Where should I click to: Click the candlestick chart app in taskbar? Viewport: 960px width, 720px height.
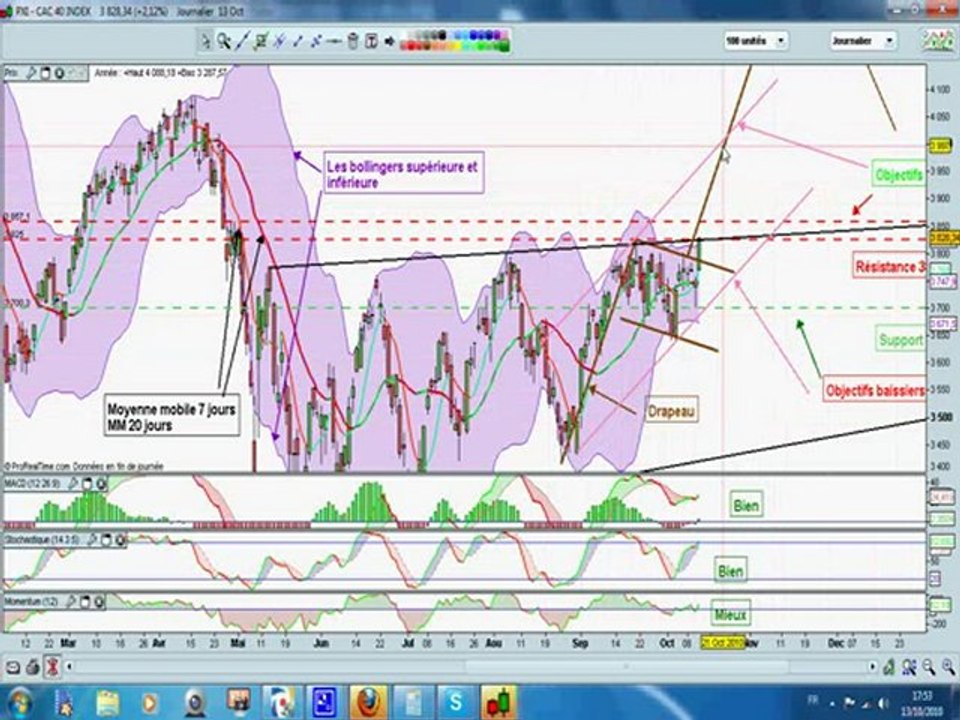click(498, 702)
